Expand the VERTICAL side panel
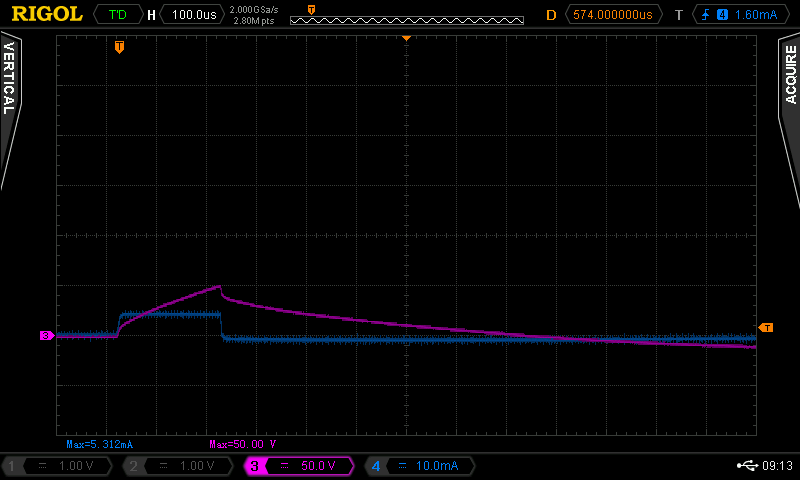The image size is (800, 480). coord(10,110)
